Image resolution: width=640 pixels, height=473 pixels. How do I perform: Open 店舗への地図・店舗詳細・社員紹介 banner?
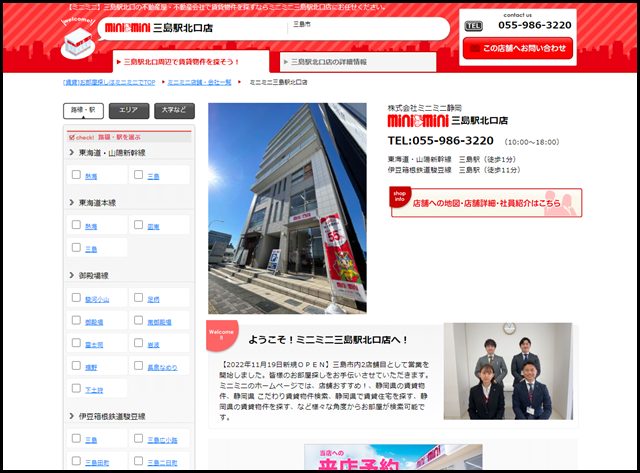(x=486, y=202)
